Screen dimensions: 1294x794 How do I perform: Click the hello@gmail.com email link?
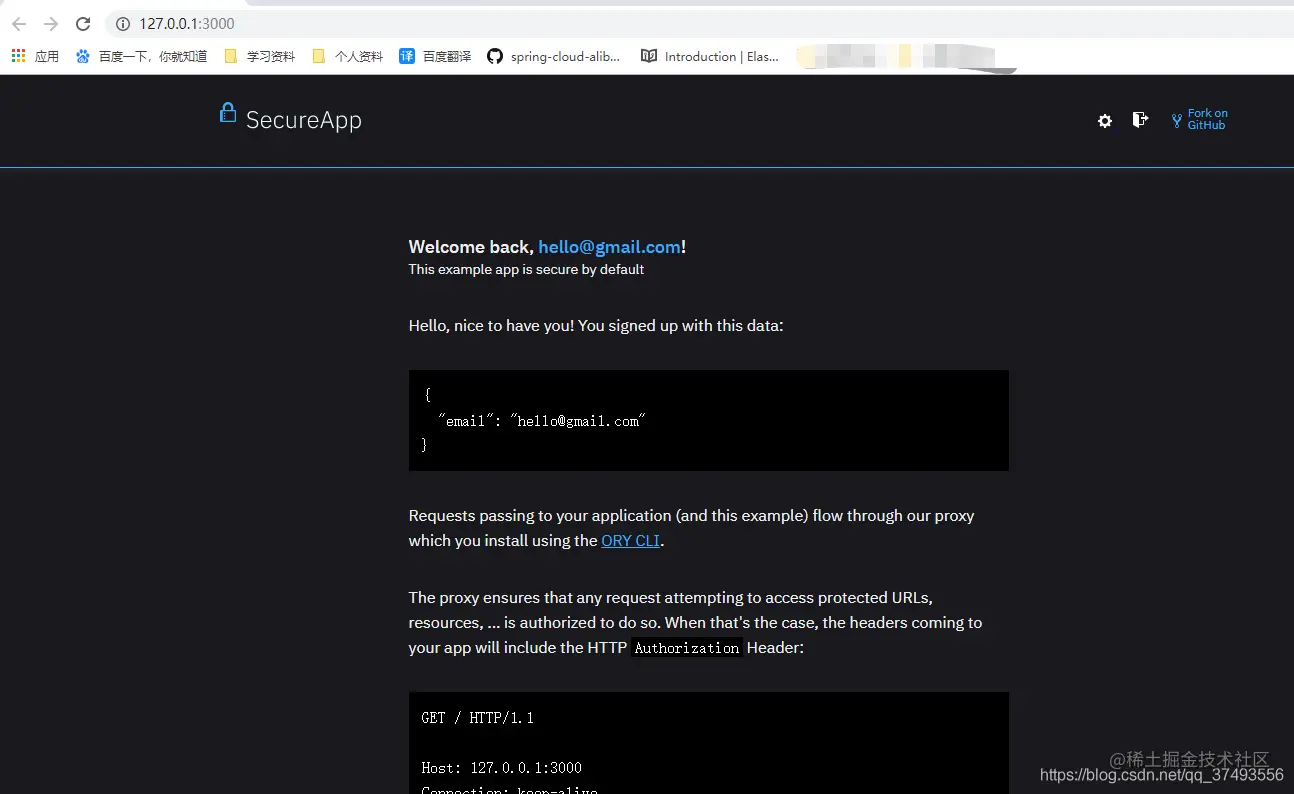609,247
